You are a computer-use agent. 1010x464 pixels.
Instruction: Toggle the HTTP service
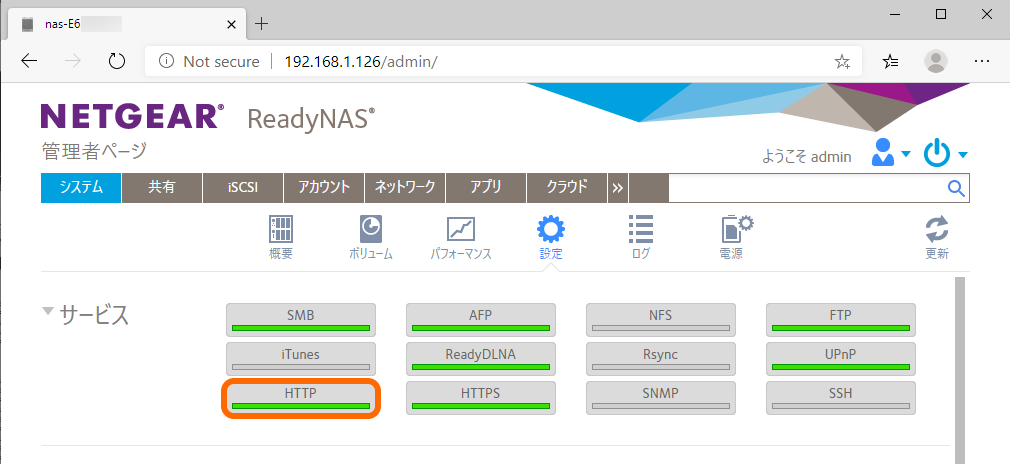(x=301, y=398)
